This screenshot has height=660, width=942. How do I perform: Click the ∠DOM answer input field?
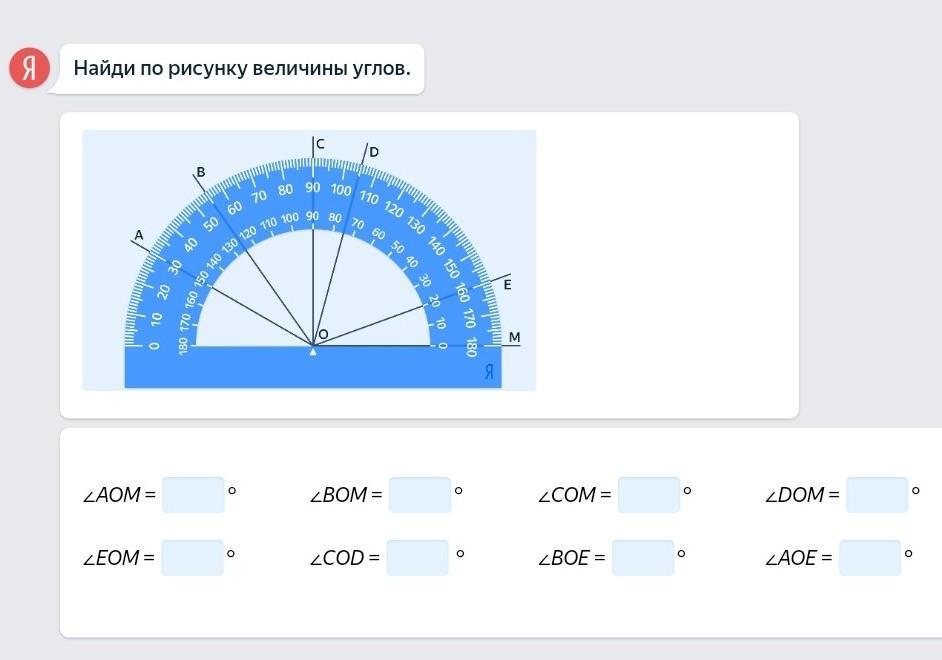click(x=877, y=495)
